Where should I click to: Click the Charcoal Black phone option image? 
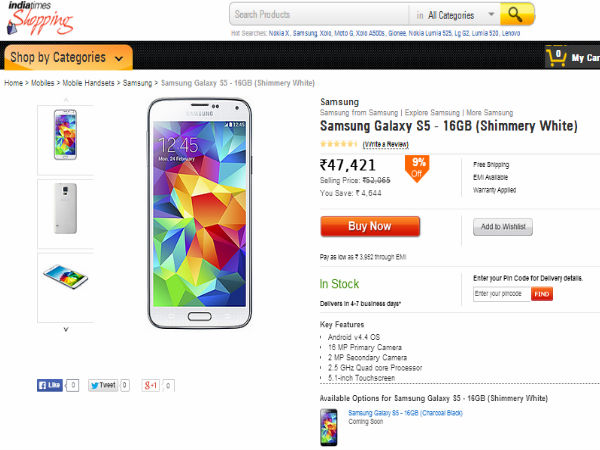tap(330, 428)
